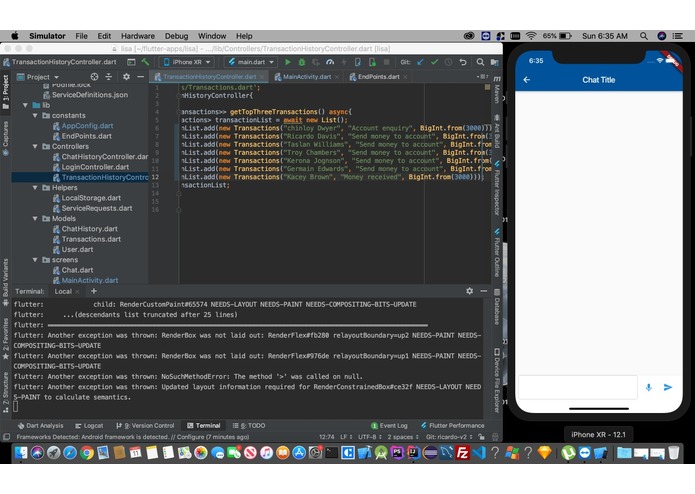Select TransactionHistoryController.dart editor tab
The height and width of the screenshot is (494, 695).
(209, 77)
